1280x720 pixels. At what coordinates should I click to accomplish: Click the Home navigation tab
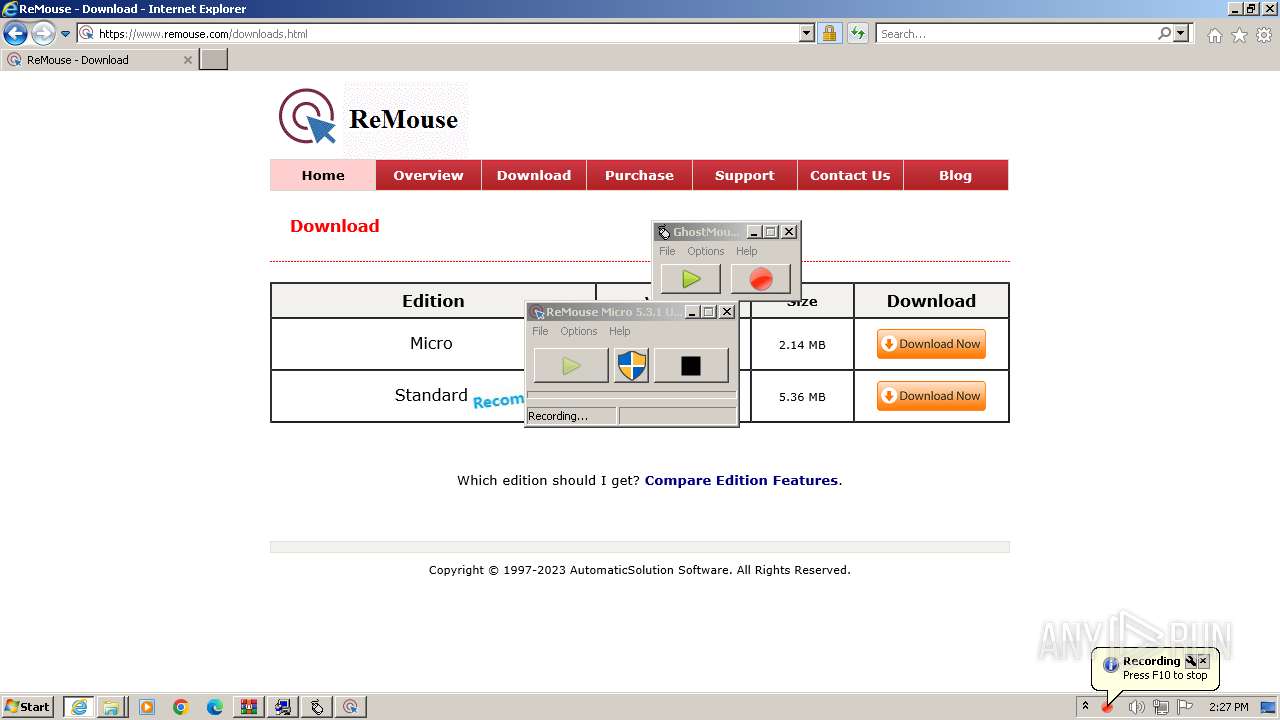coord(323,175)
